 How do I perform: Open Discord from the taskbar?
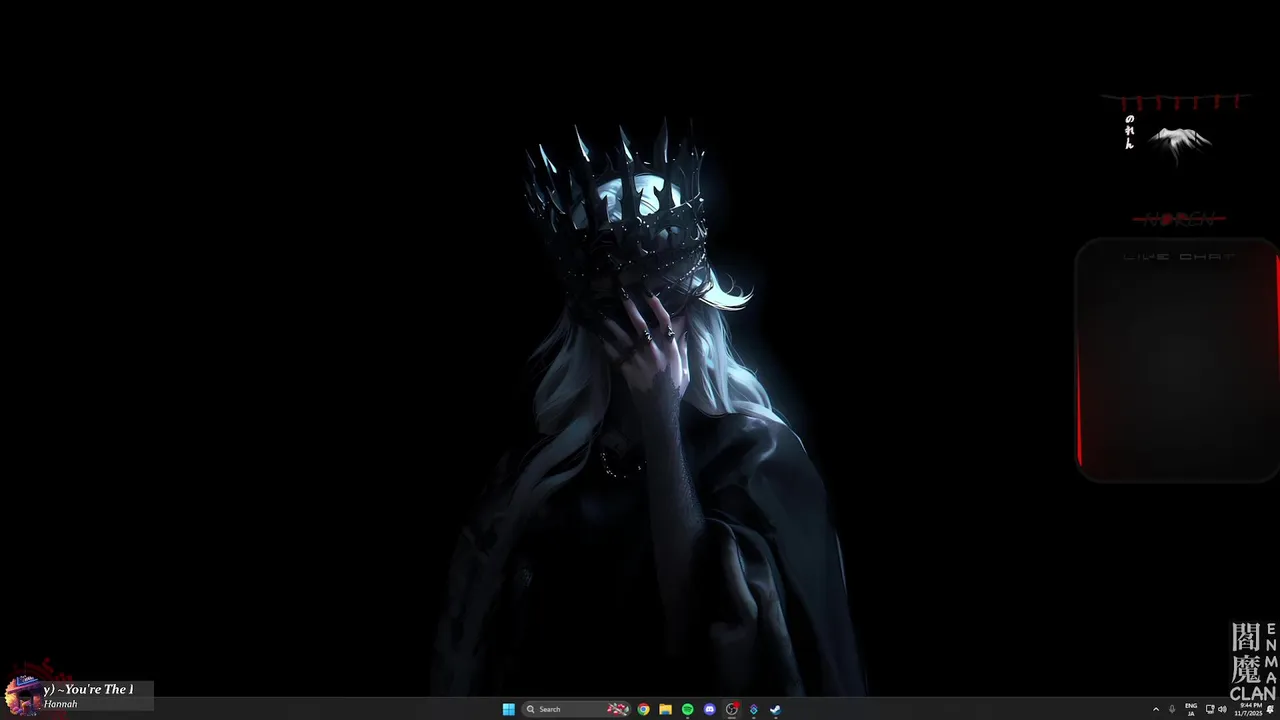click(x=709, y=709)
